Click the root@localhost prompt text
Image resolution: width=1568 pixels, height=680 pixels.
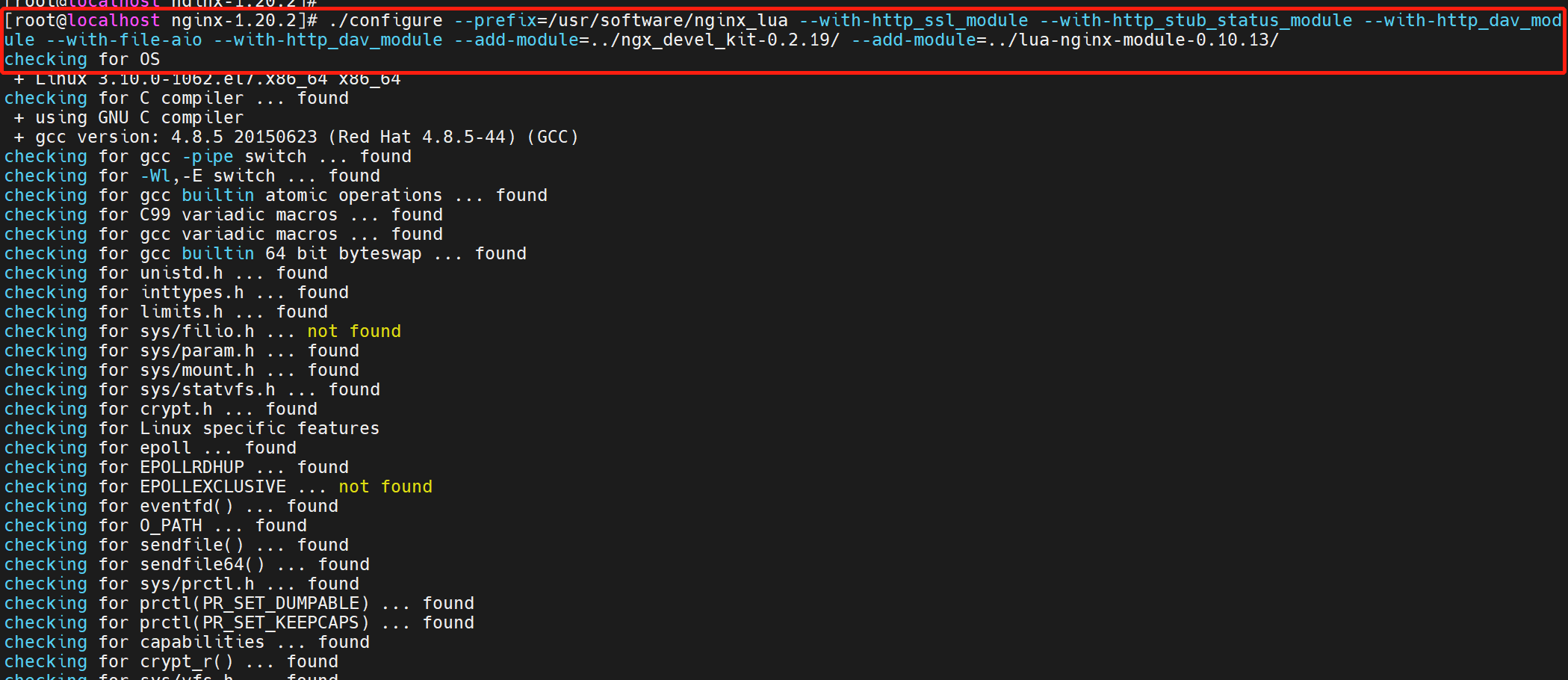pyautogui.click(x=87, y=21)
